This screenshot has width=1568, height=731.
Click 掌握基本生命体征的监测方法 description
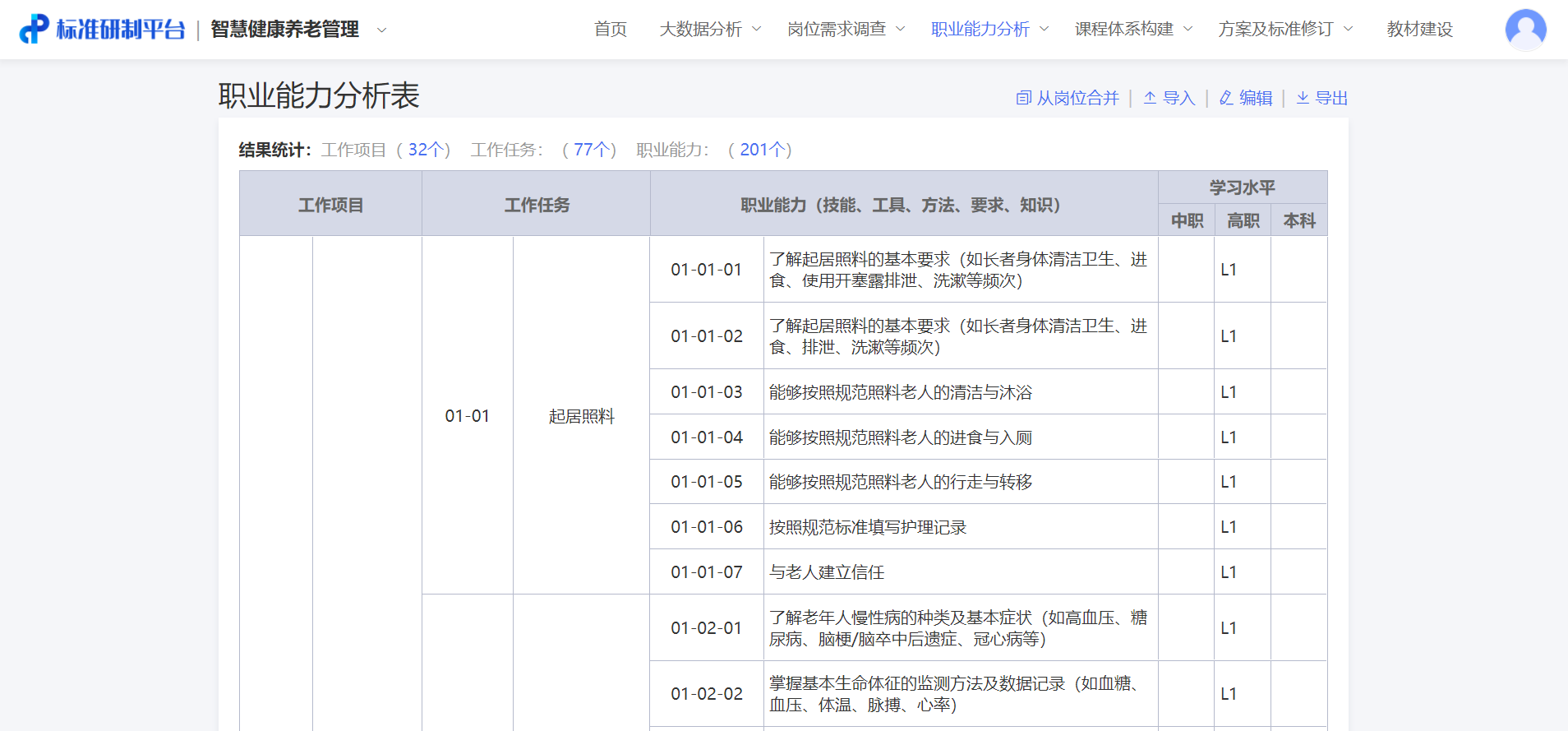tap(961, 694)
